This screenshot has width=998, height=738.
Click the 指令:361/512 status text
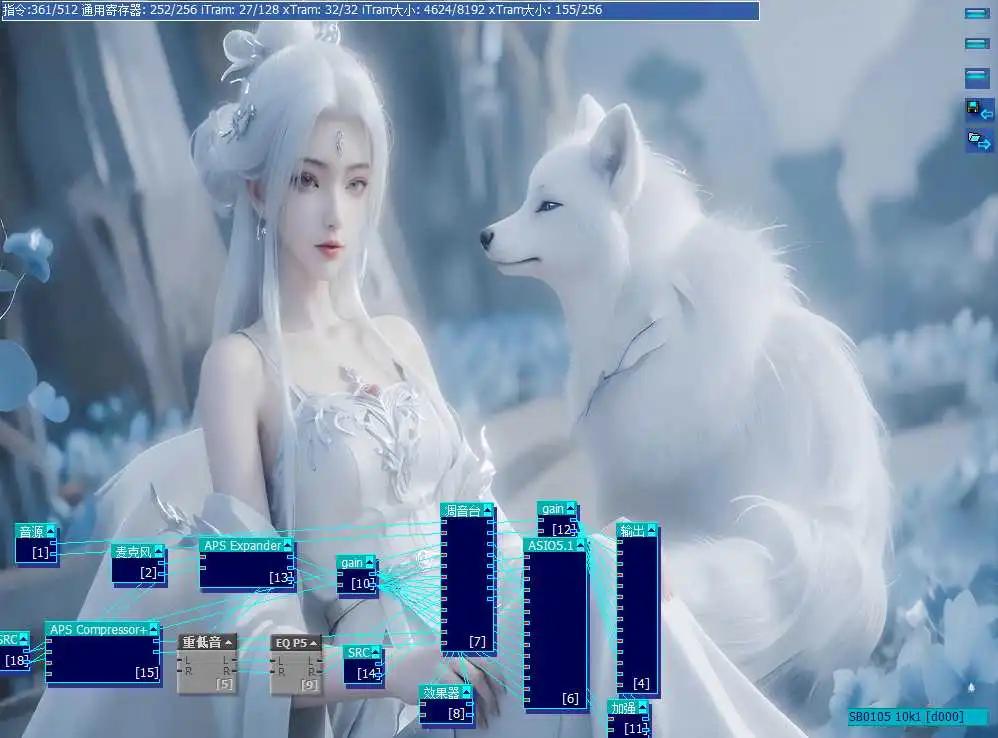click(40, 10)
